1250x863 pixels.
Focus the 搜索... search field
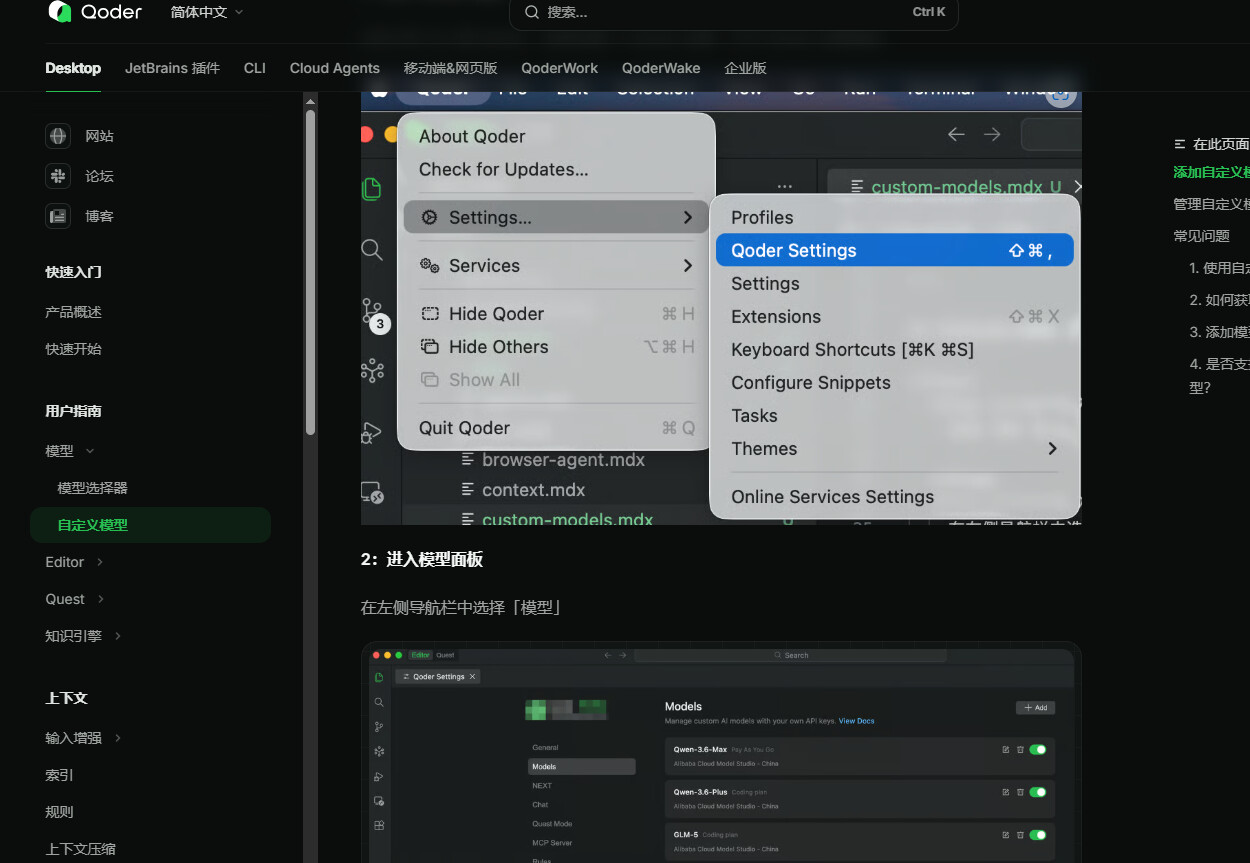point(733,12)
